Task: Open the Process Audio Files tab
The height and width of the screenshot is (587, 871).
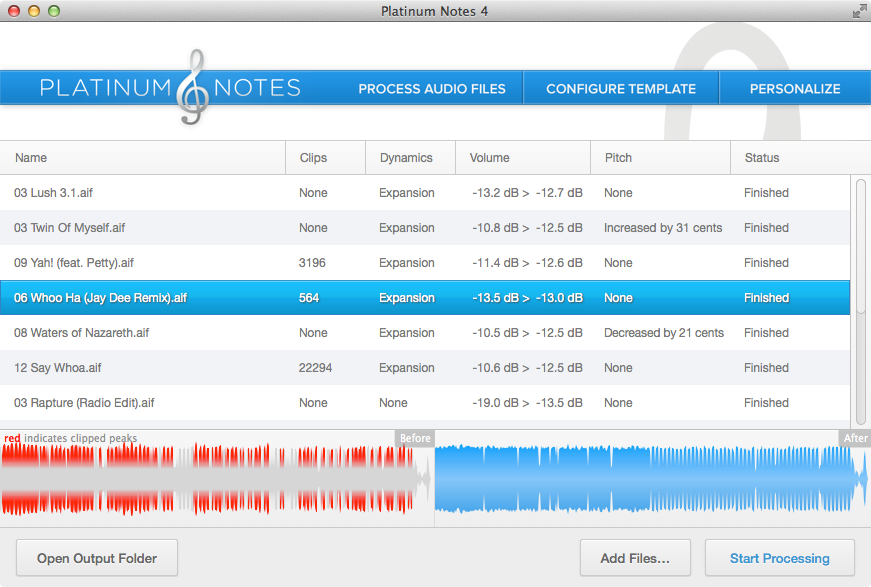Action: [432, 89]
